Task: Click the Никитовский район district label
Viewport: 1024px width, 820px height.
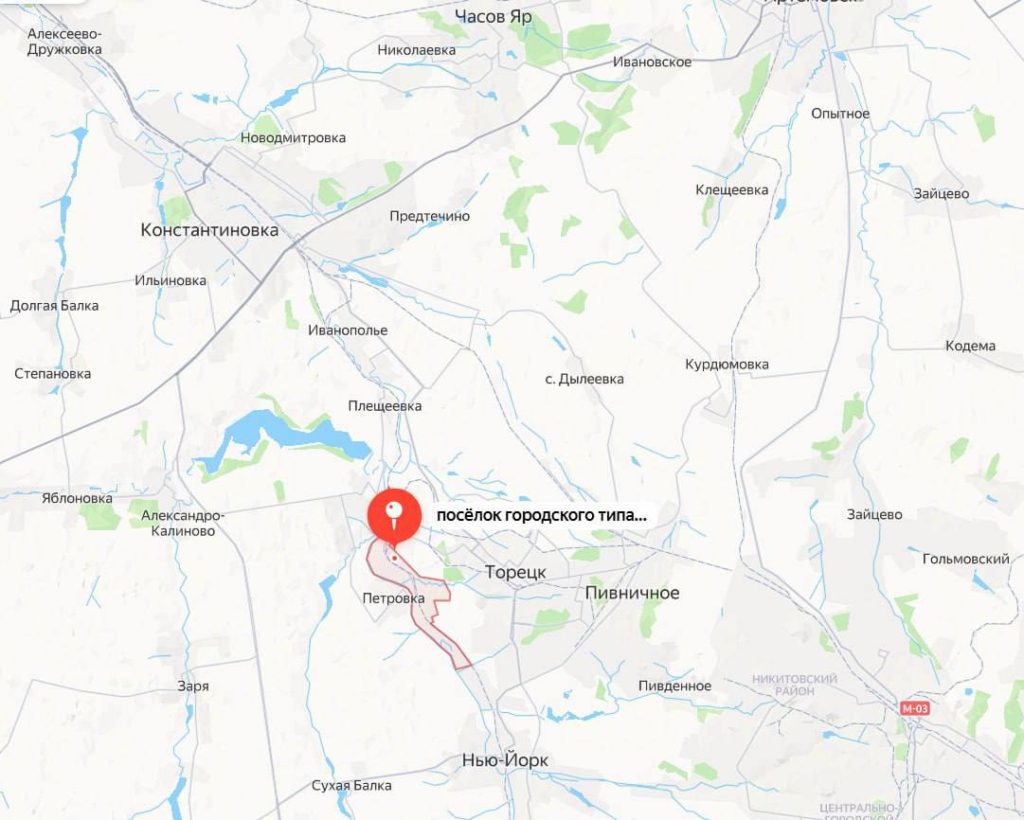Action: tap(795, 685)
